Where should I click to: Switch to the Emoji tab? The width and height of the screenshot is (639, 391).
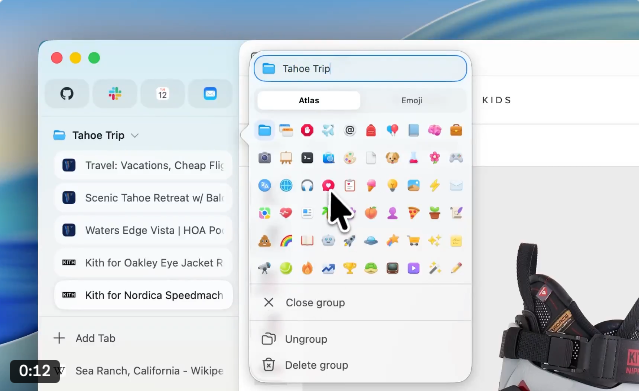point(412,100)
